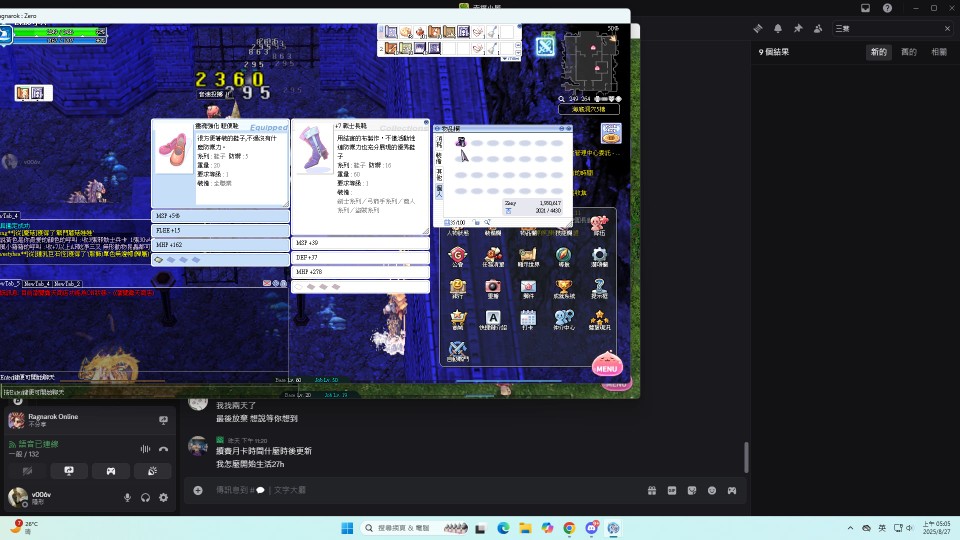Open the attachment plus button beside the message box

point(198,490)
